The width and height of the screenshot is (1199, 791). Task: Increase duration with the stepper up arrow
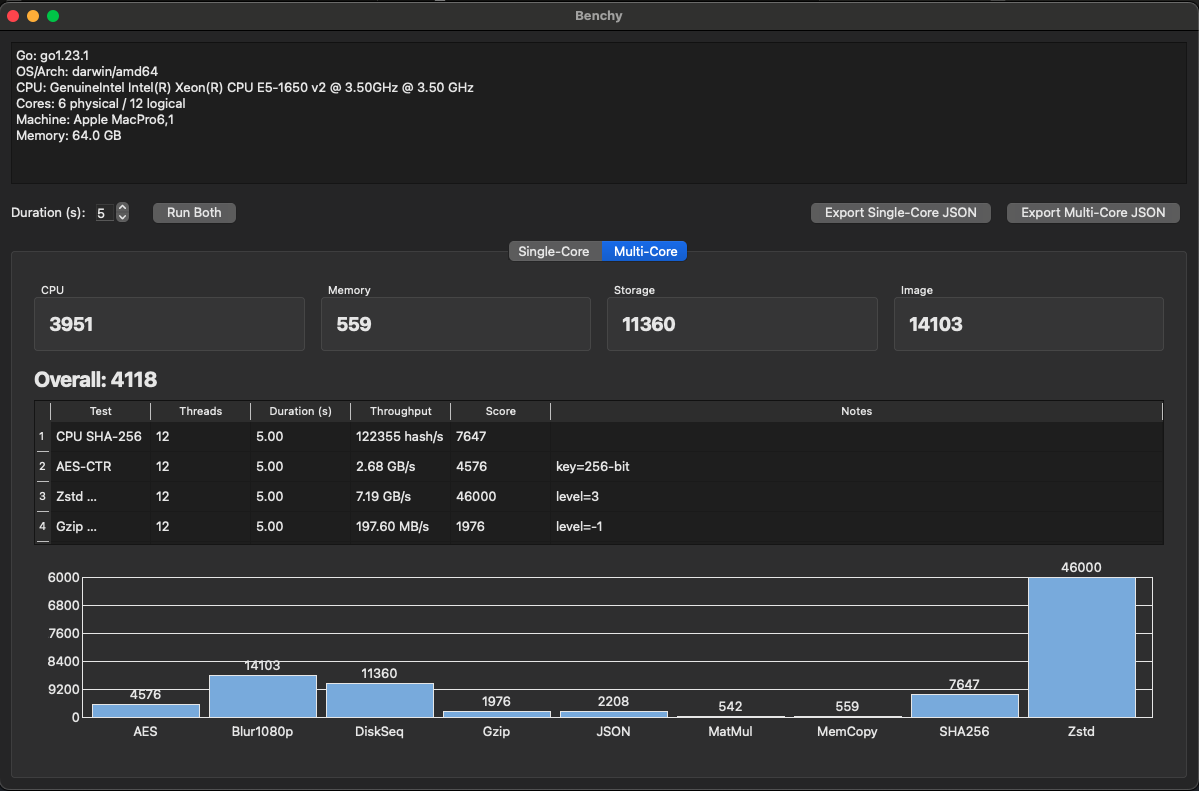[123, 208]
